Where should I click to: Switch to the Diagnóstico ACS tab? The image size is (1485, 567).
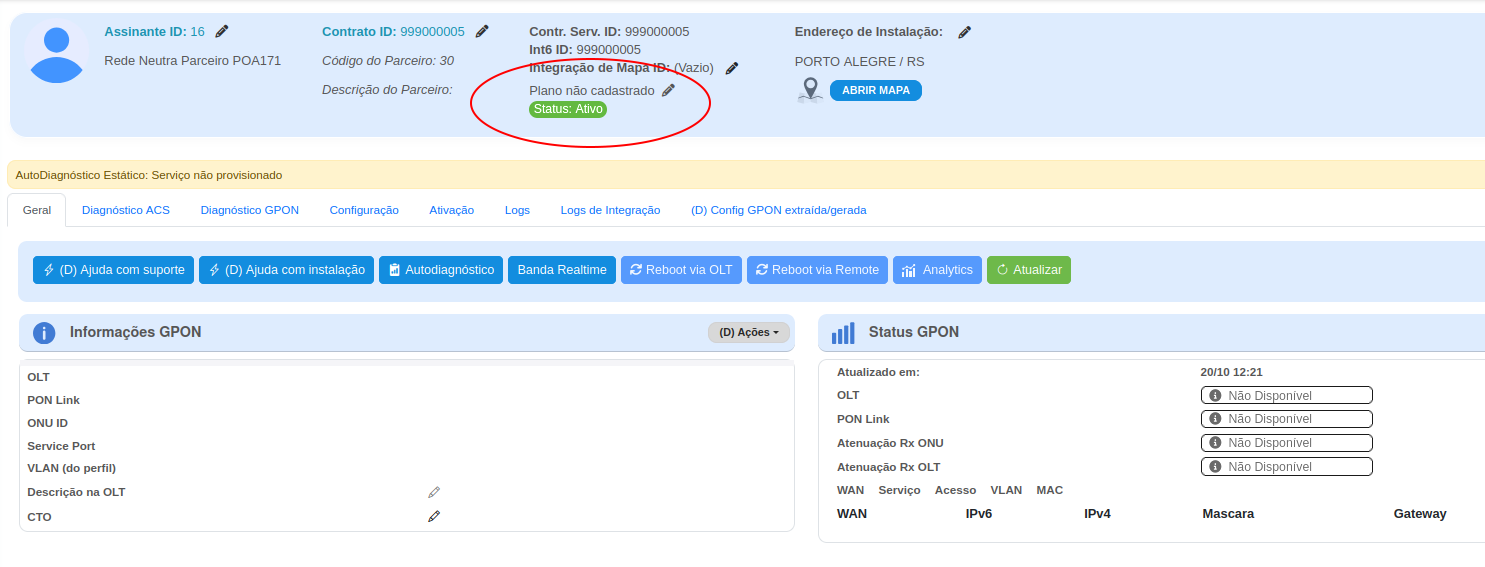126,210
